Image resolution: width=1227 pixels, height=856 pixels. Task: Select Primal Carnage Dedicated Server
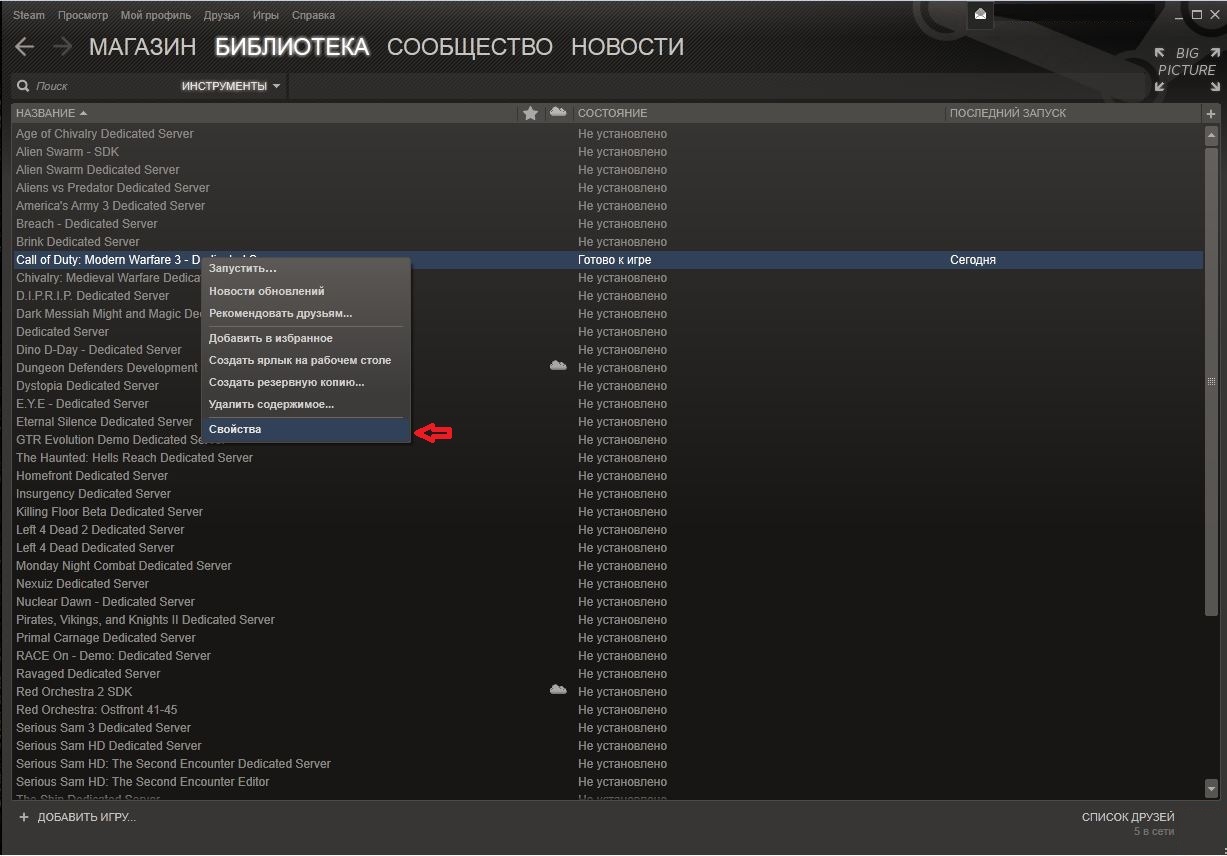pyautogui.click(x=106, y=638)
